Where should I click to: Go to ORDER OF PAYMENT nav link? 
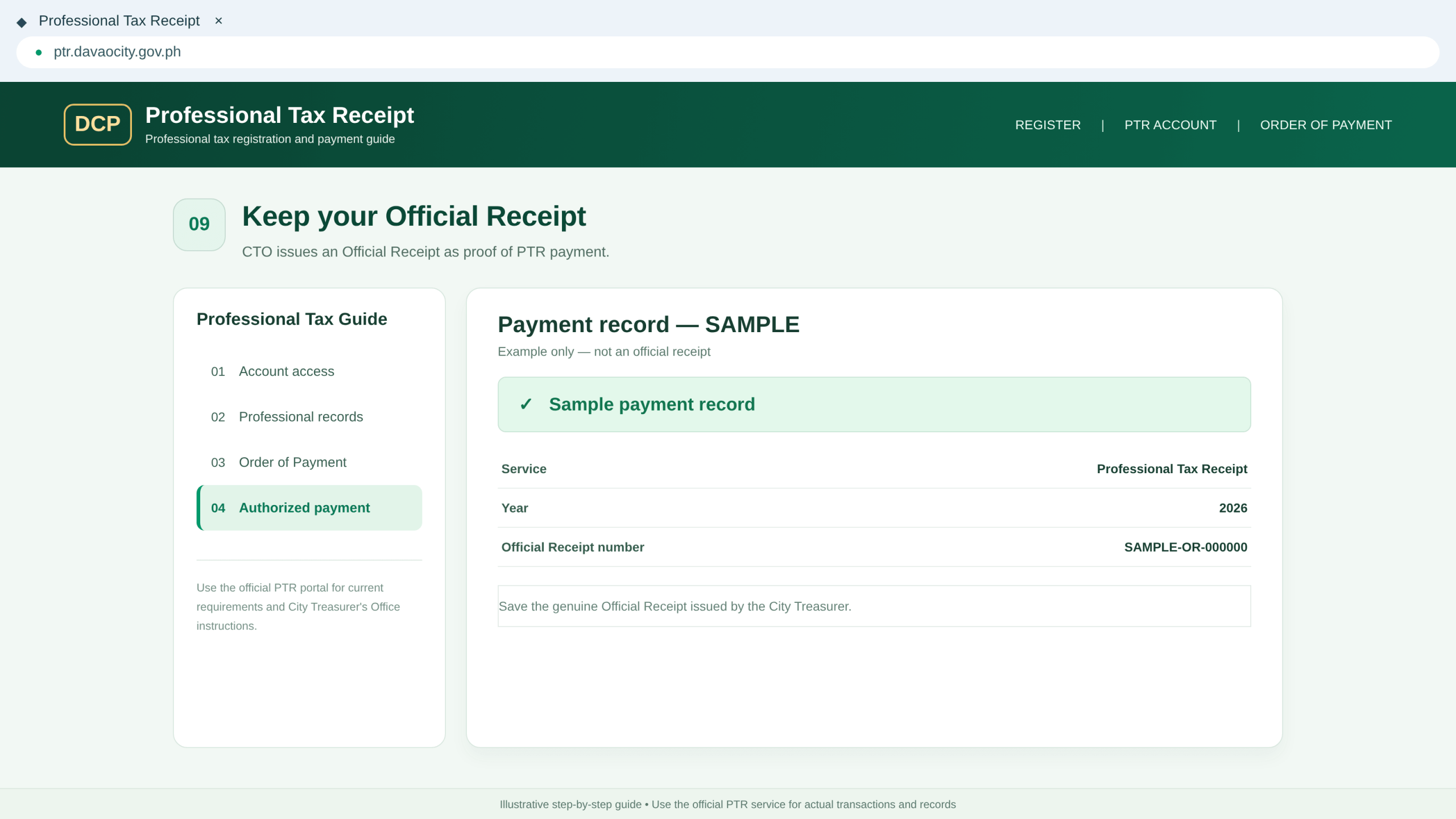click(x=1326, y=125)
